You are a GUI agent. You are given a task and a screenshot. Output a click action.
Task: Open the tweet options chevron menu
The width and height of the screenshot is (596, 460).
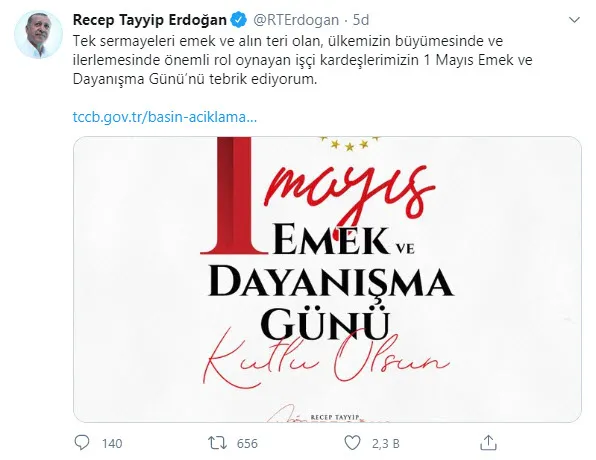click(574, 20)
